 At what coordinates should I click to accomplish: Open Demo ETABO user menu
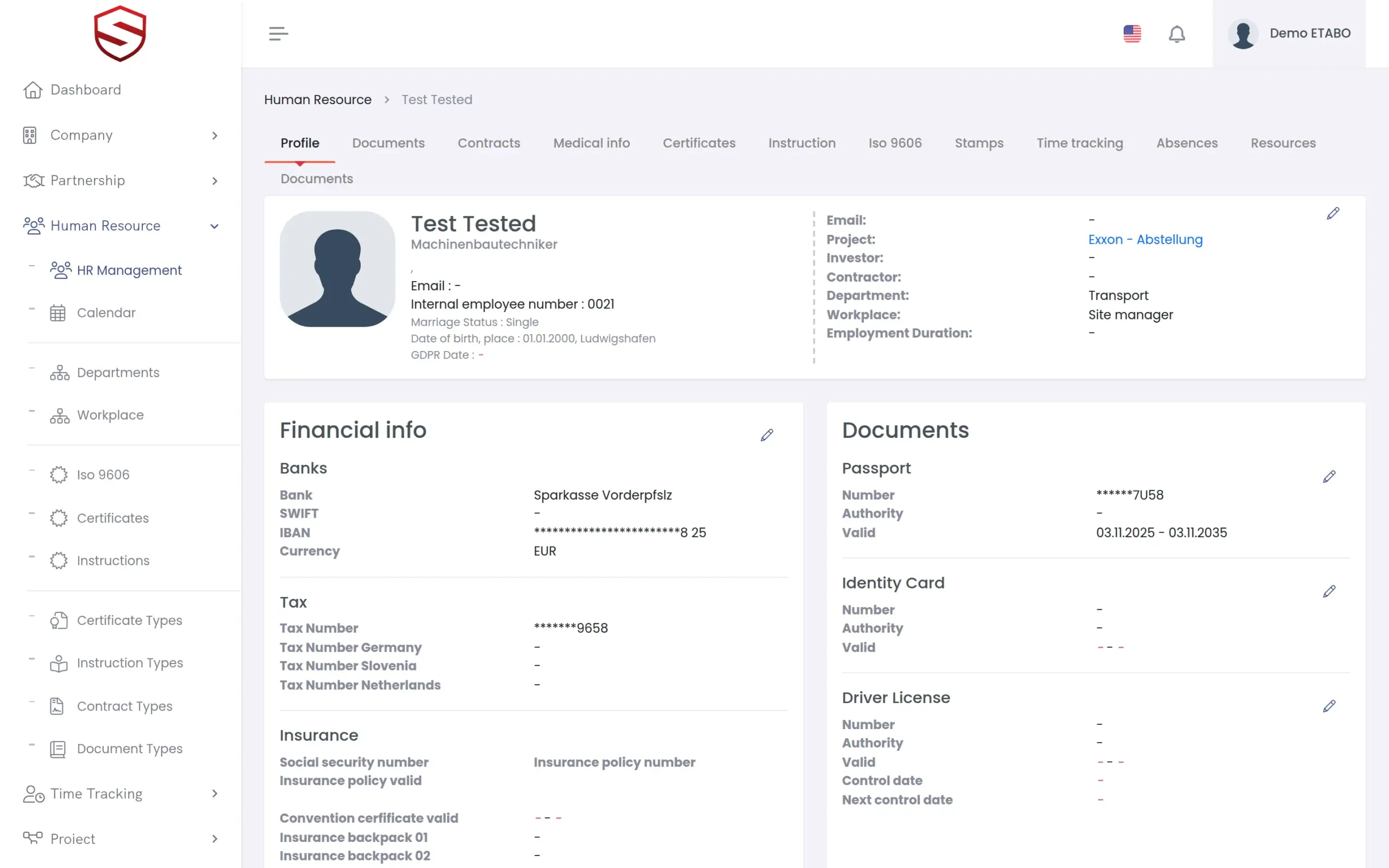[x=1289, y=34]
